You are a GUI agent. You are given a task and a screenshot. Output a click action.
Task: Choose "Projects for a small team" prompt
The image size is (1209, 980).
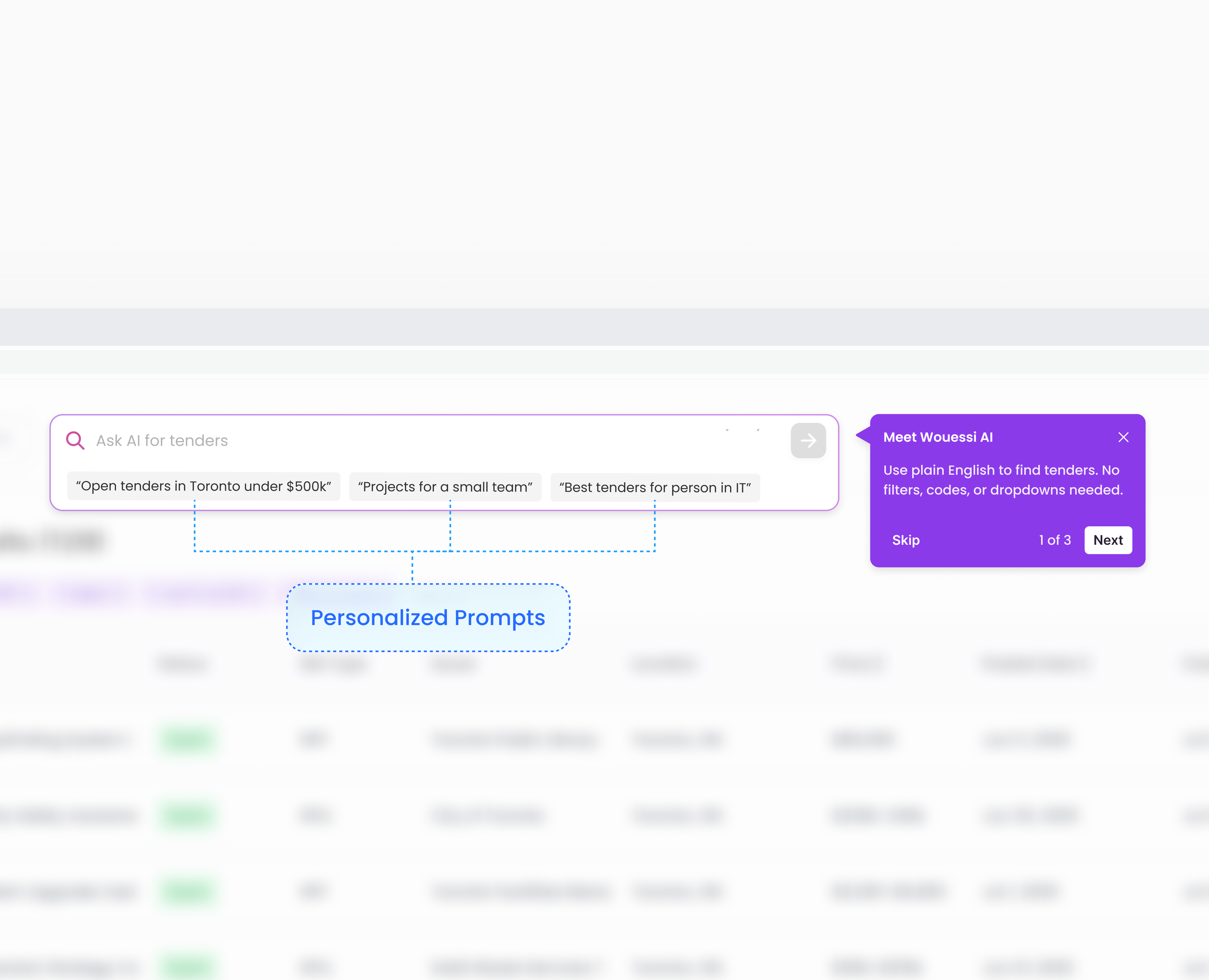445,487
